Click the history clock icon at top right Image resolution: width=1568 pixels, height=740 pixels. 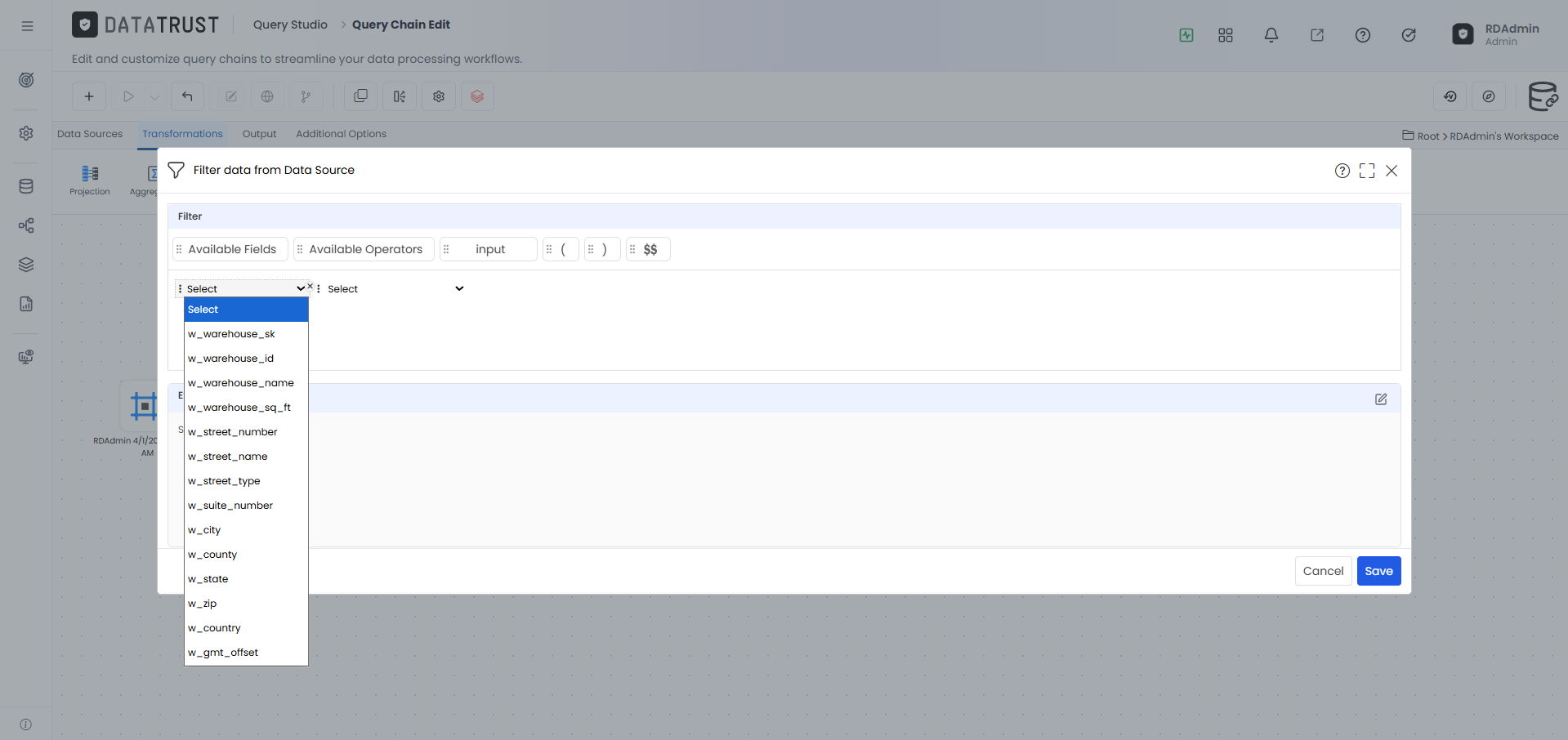click(x=1450, y=96)
